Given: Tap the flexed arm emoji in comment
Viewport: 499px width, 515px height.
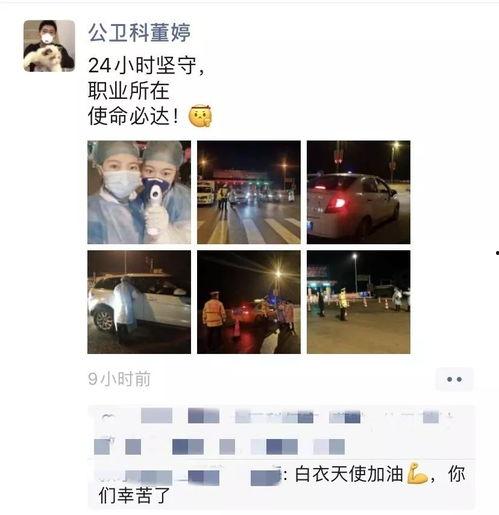Looking at the screenshot, I should point(417,473).
